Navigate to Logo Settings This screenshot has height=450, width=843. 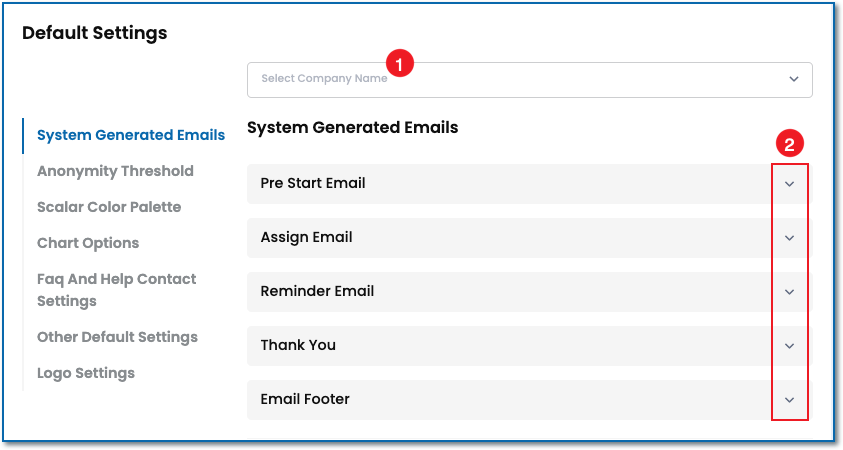coord(86,373)
